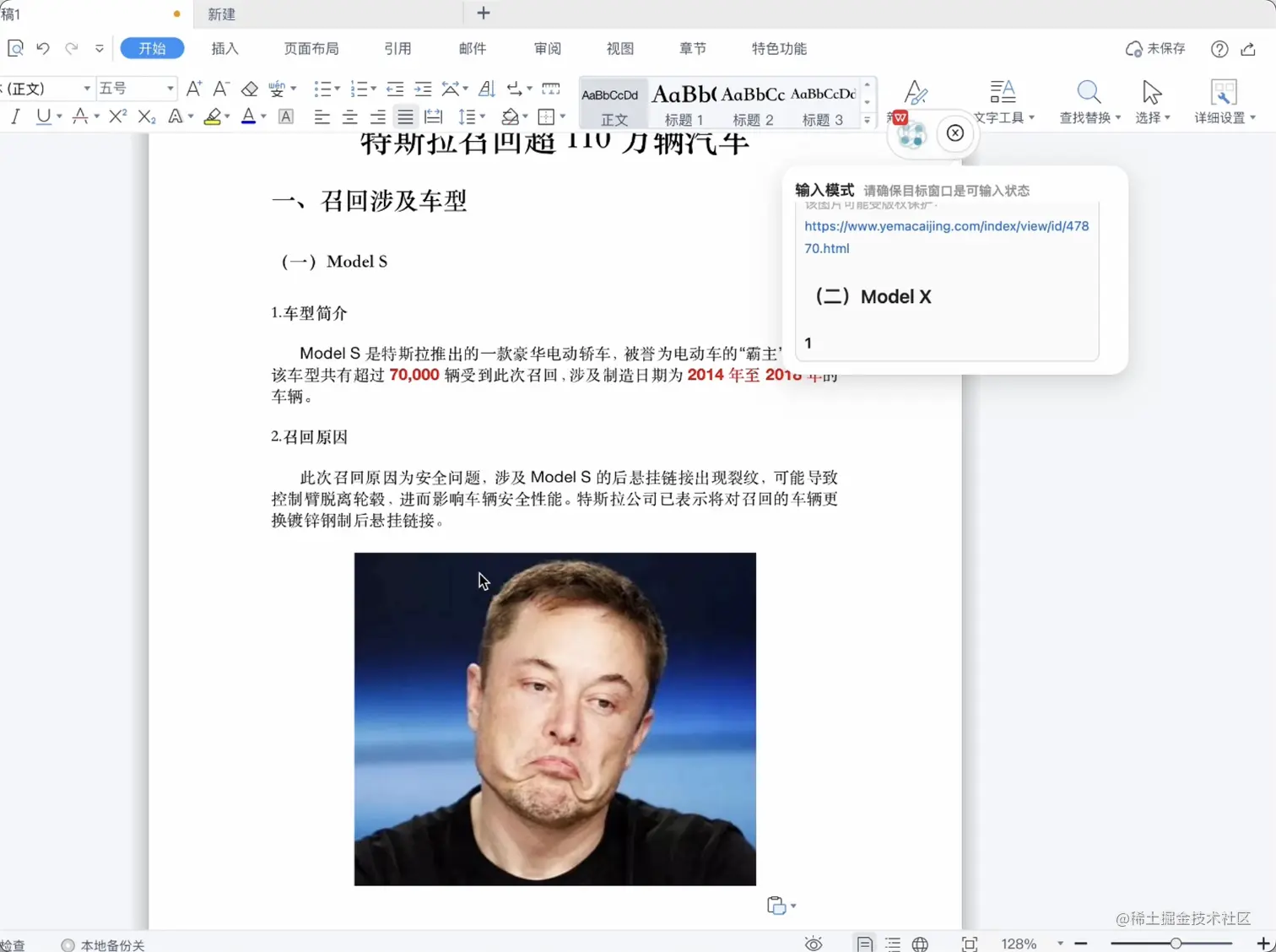Toggle underline formatting
The width and height of the screenshot is (1276, 952).
point(43,116)
